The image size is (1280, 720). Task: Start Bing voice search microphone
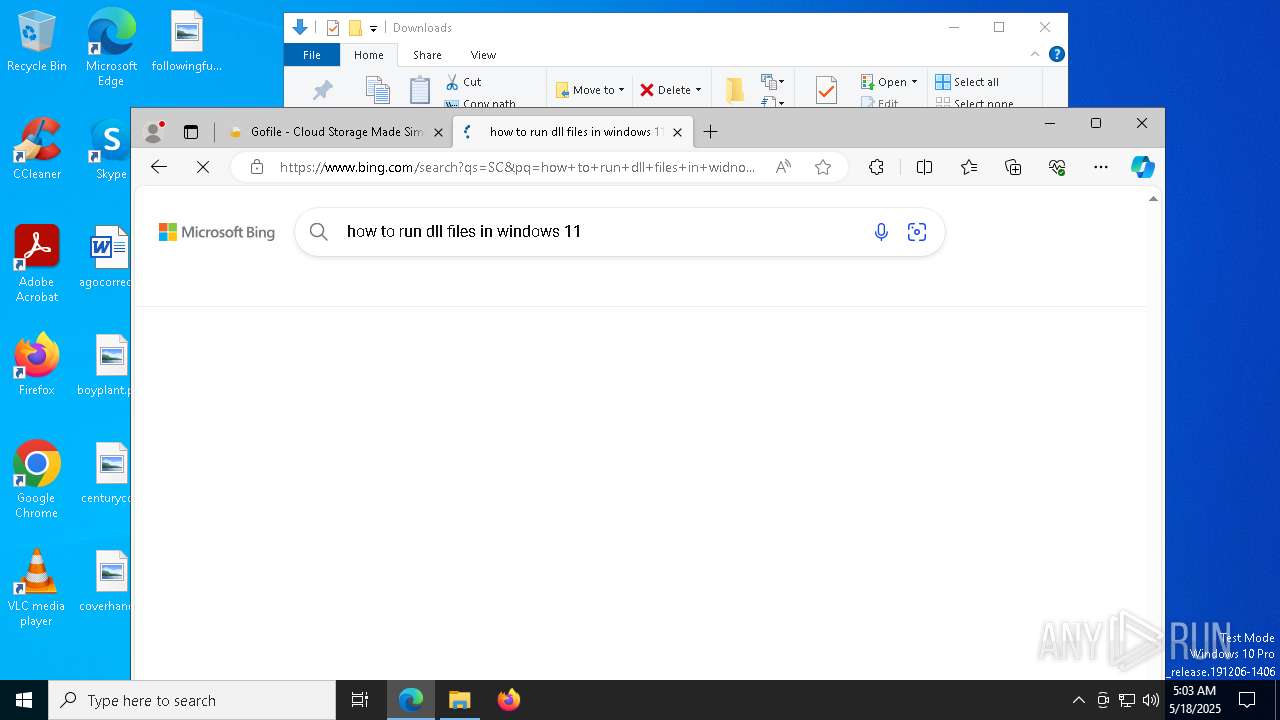coord(881,232)
